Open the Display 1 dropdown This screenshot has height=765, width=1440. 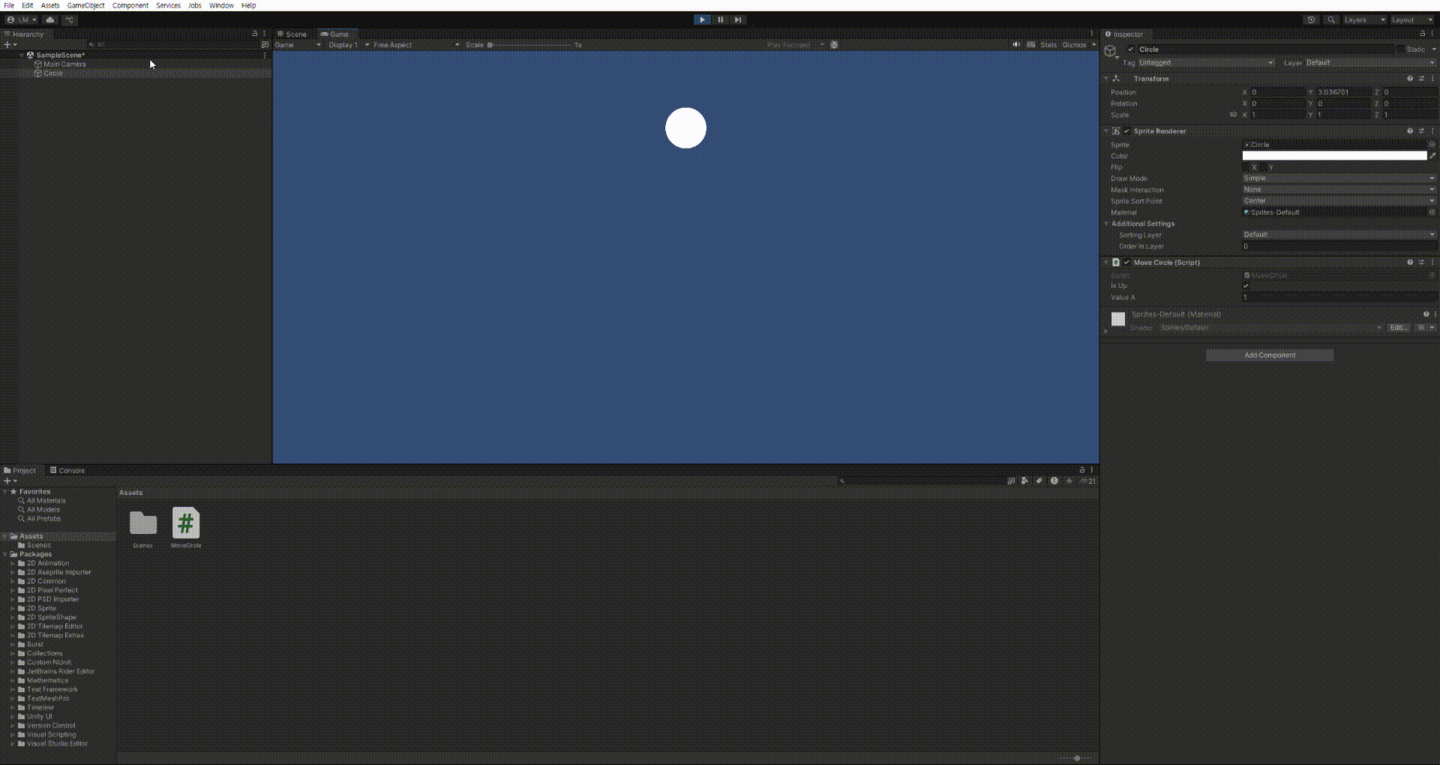pos(348,44)
